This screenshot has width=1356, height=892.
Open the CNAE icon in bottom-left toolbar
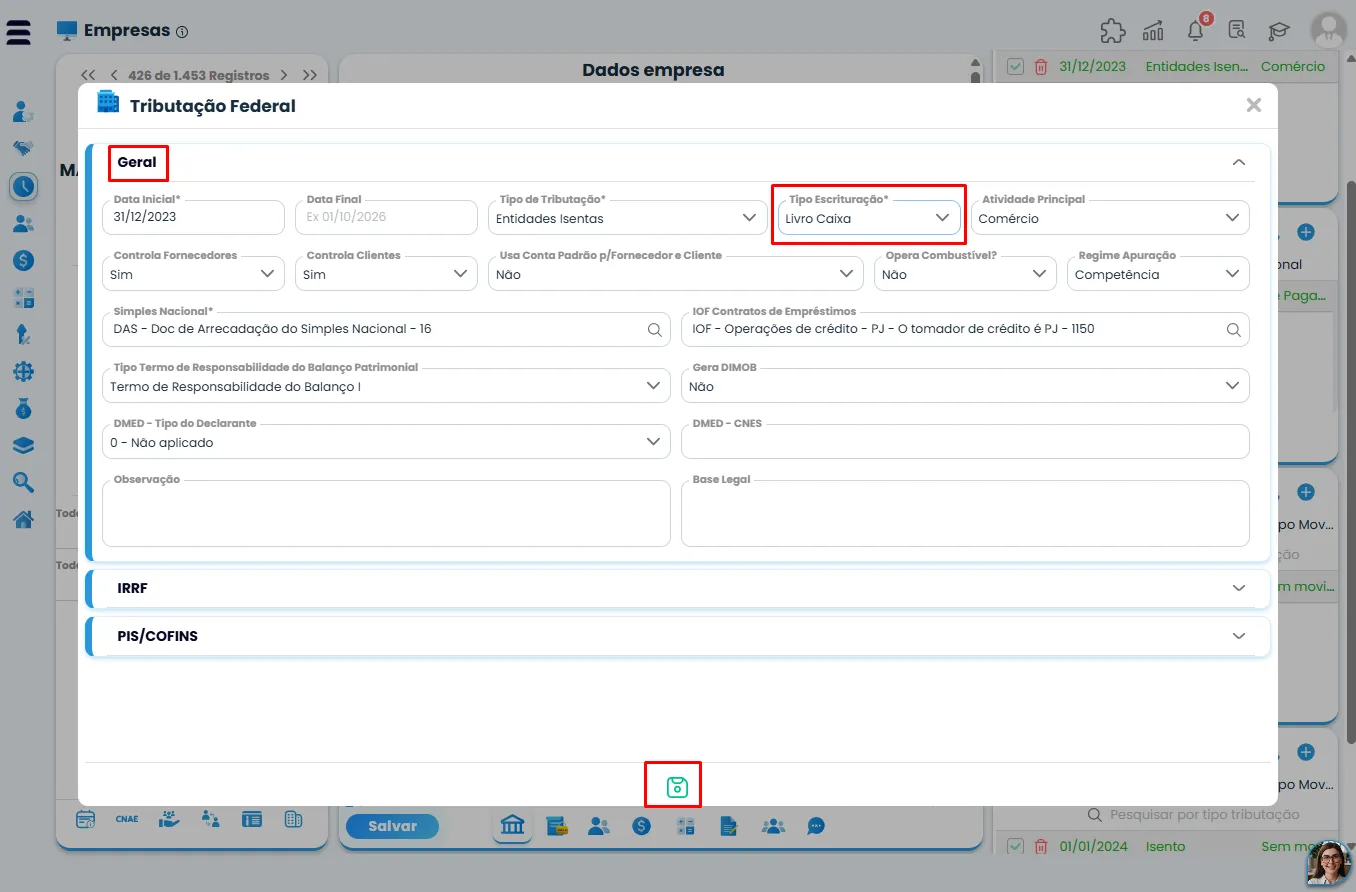tap(127, 819)
